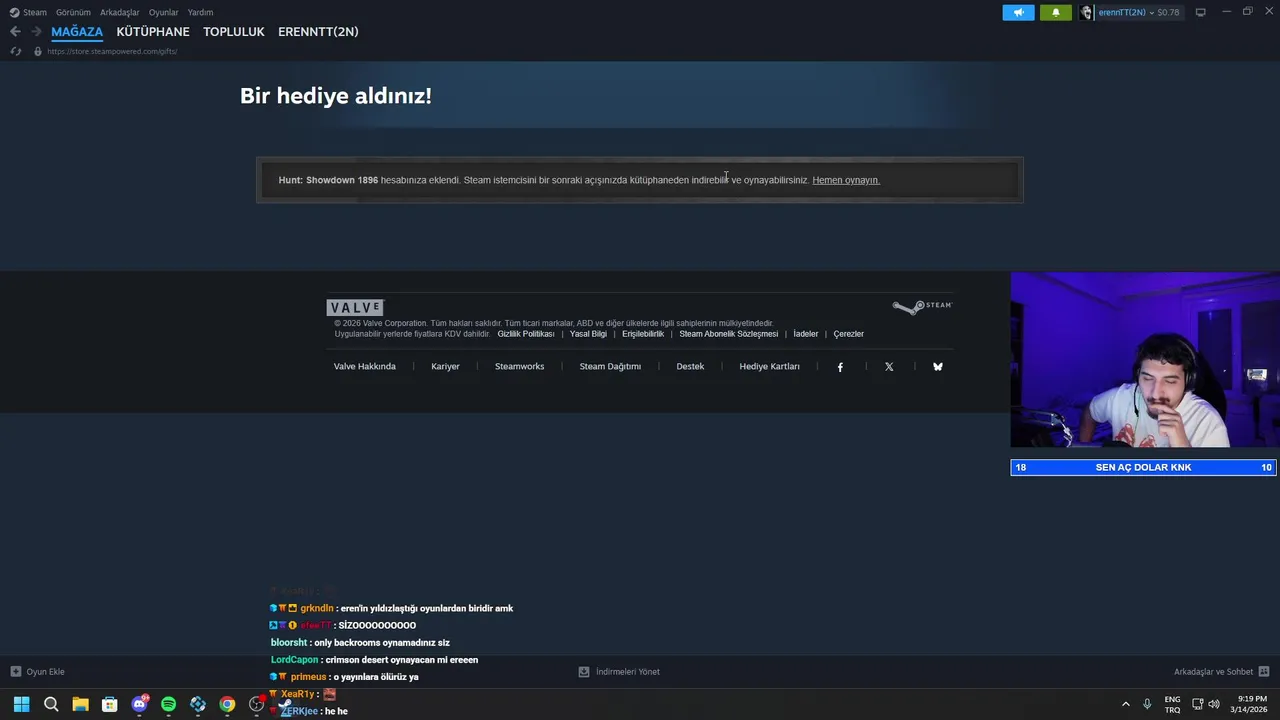
Task: Click the Bluesky butterfly icon in footer
Action: click(x=938, y=367)
